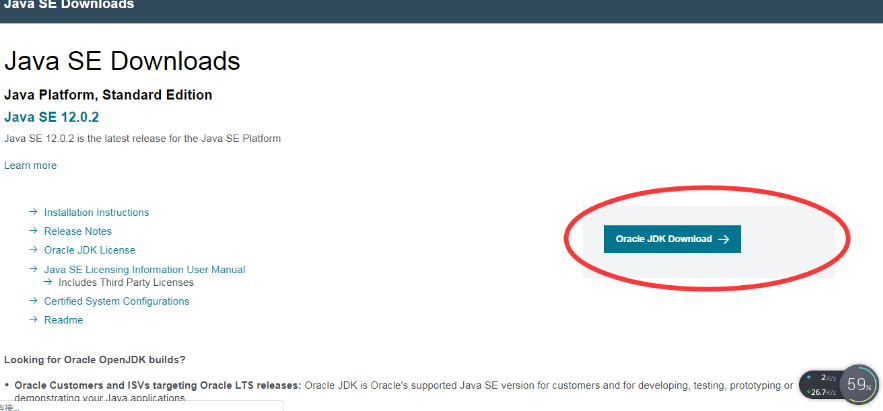Click the Java SE Downloads header bar title
This screenshot has width=883, height=411.
(69, 5)
